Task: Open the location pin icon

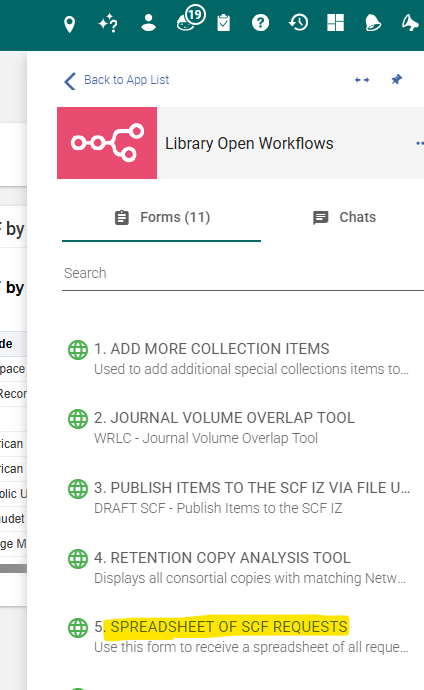Action: pos(69,24)
